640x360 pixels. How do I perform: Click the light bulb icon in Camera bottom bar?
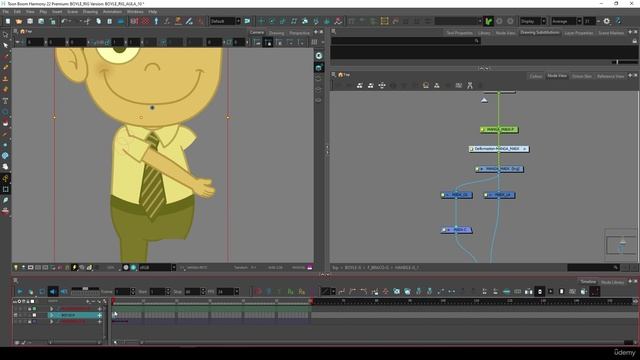tap(16, 268)
